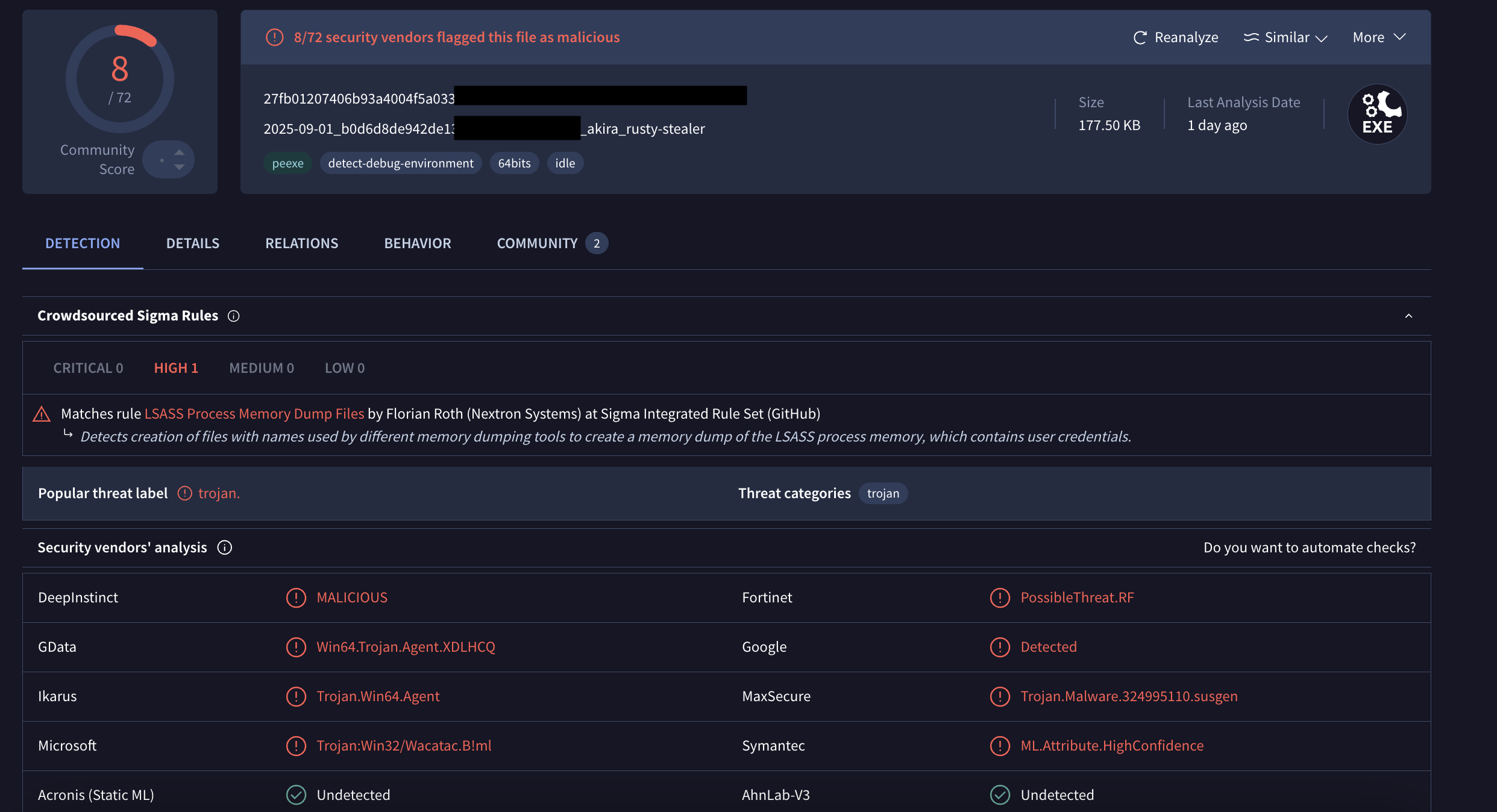
Task: Collapse the Crowdsourced Sigma Rules section
Action: pyautogui.click(x=1408, y=316)
